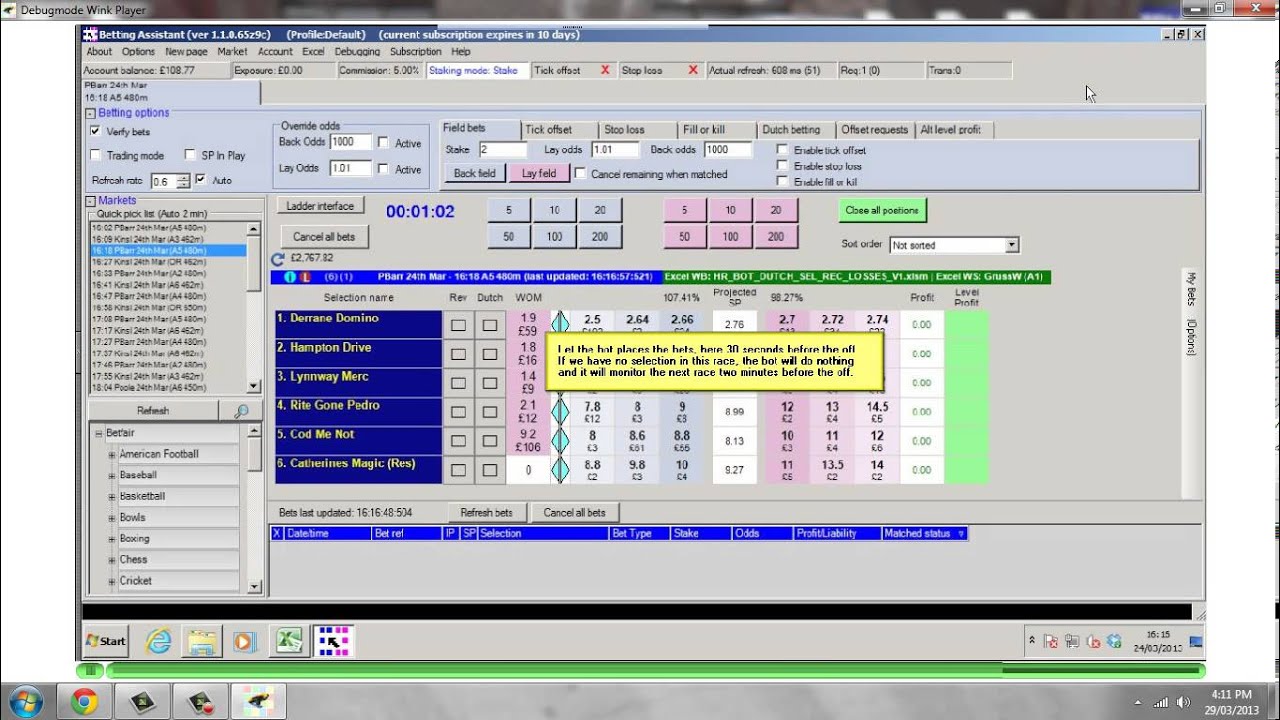
Task: Enable the Trading mode checkbox
Action: pos(95,155)
